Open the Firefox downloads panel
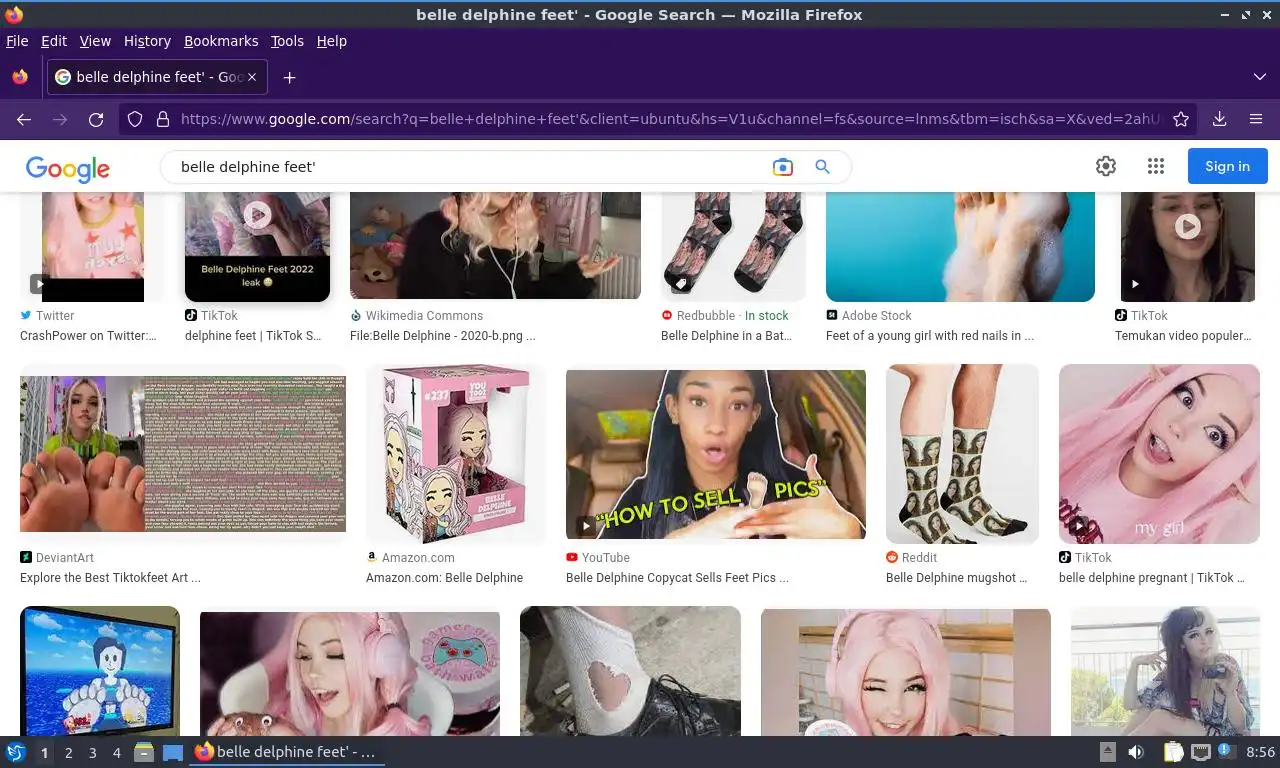Screen dimensions: 1280x768 click(1219, 119)
